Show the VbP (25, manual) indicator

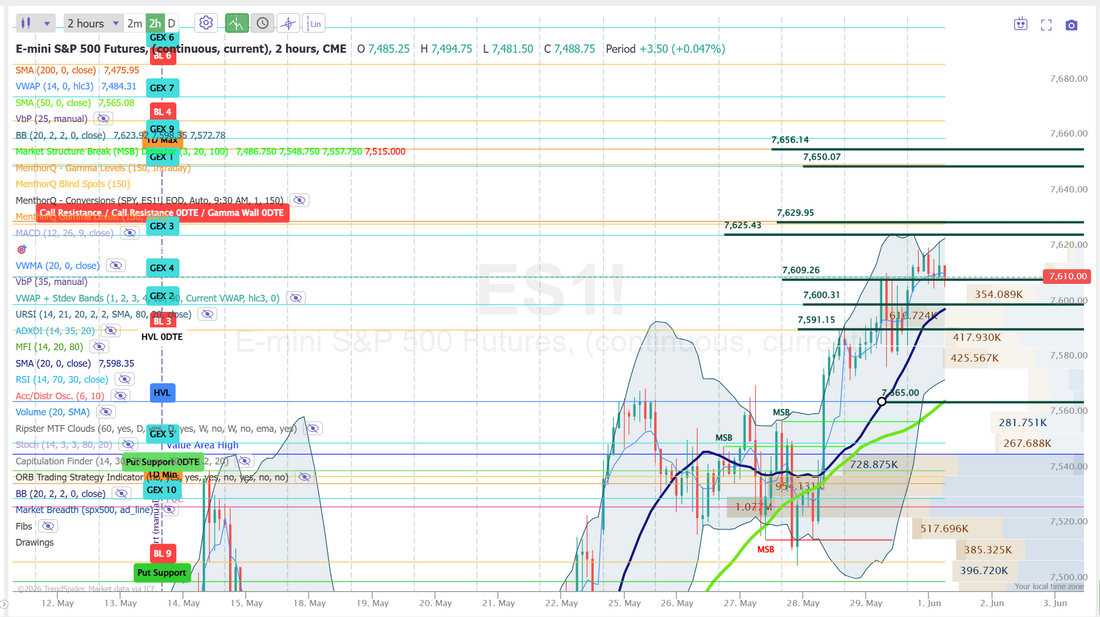click(x=103, y=118)
